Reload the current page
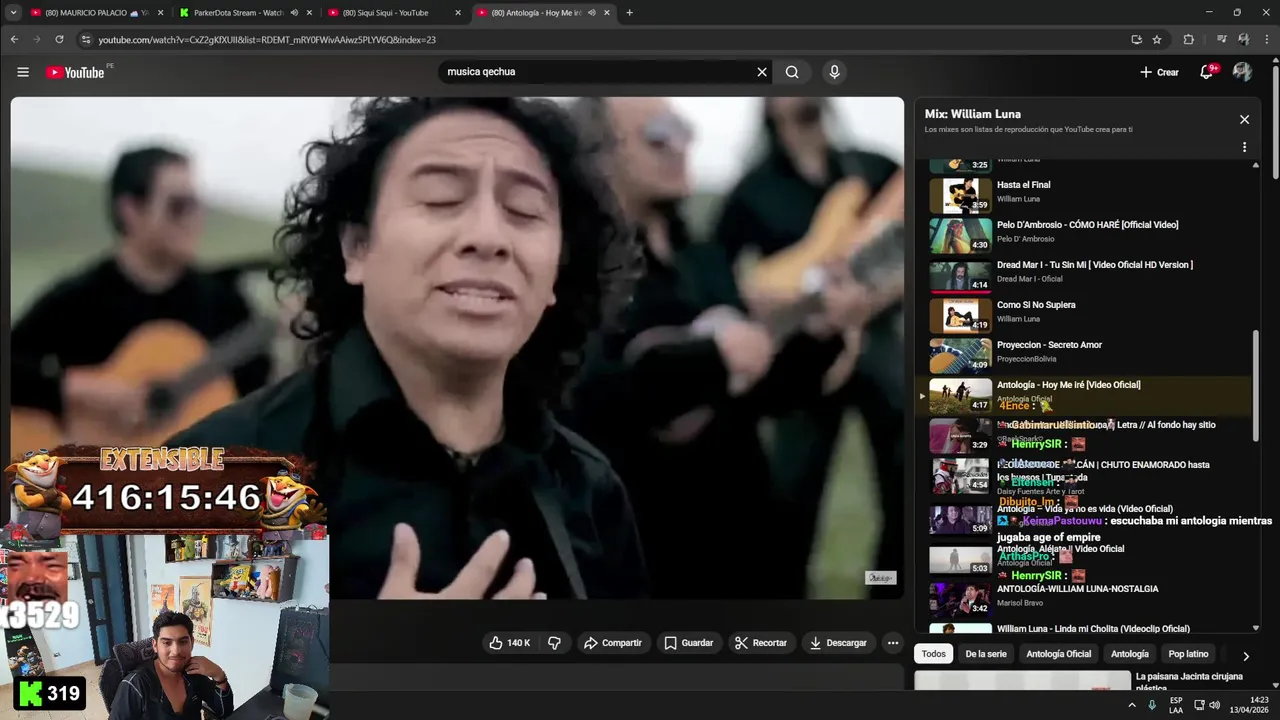Image resolution: width=1280 pixels, height=720 pixels. (59, 40)
